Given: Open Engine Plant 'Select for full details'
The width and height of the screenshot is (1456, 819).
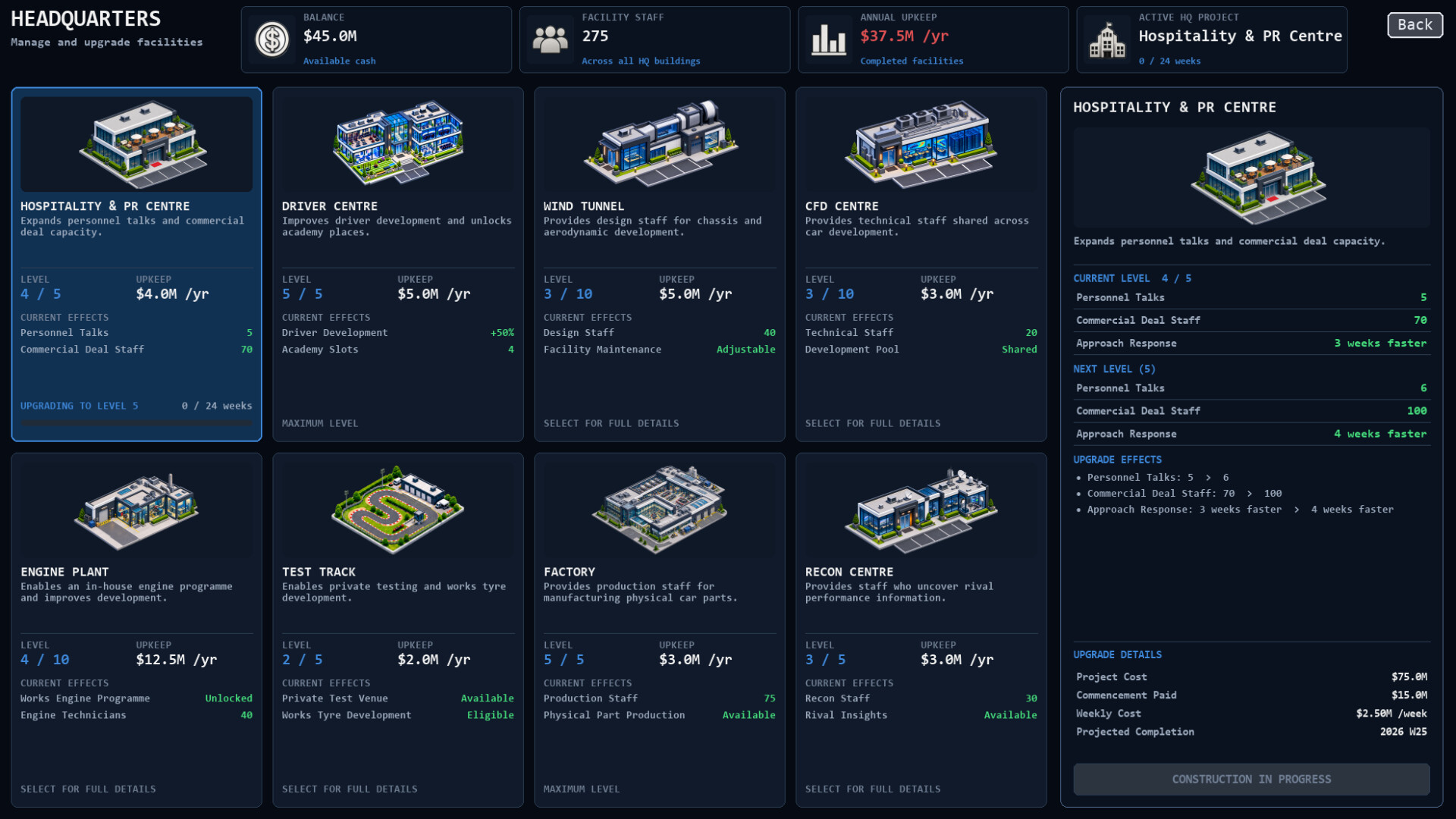Looking at the screenshot, I should pos(88,789).
